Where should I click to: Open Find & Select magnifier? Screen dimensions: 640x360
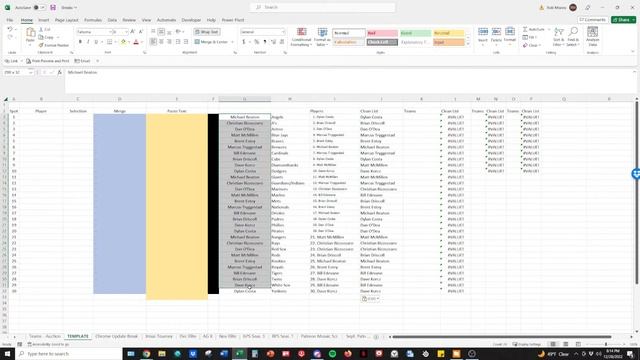pos(573,36)
